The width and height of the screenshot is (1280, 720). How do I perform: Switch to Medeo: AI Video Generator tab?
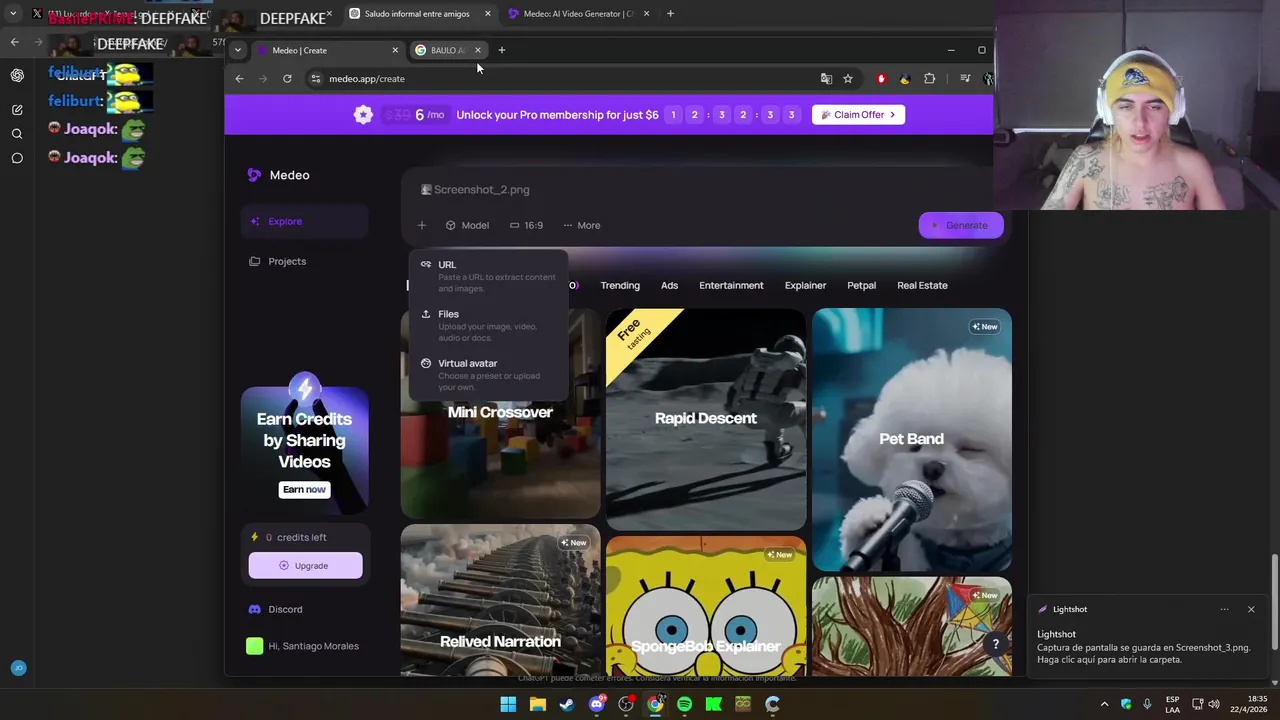578,14
